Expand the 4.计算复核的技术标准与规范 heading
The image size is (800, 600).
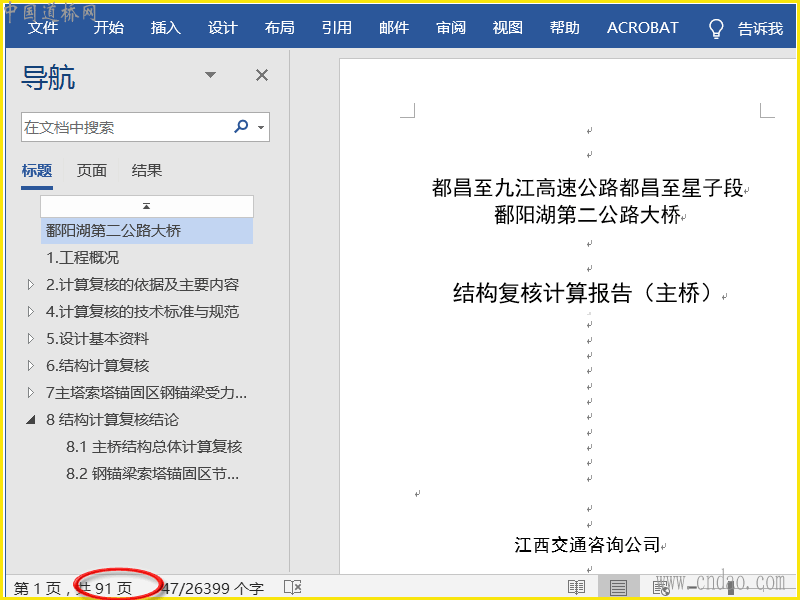click(x=31, y=312)
